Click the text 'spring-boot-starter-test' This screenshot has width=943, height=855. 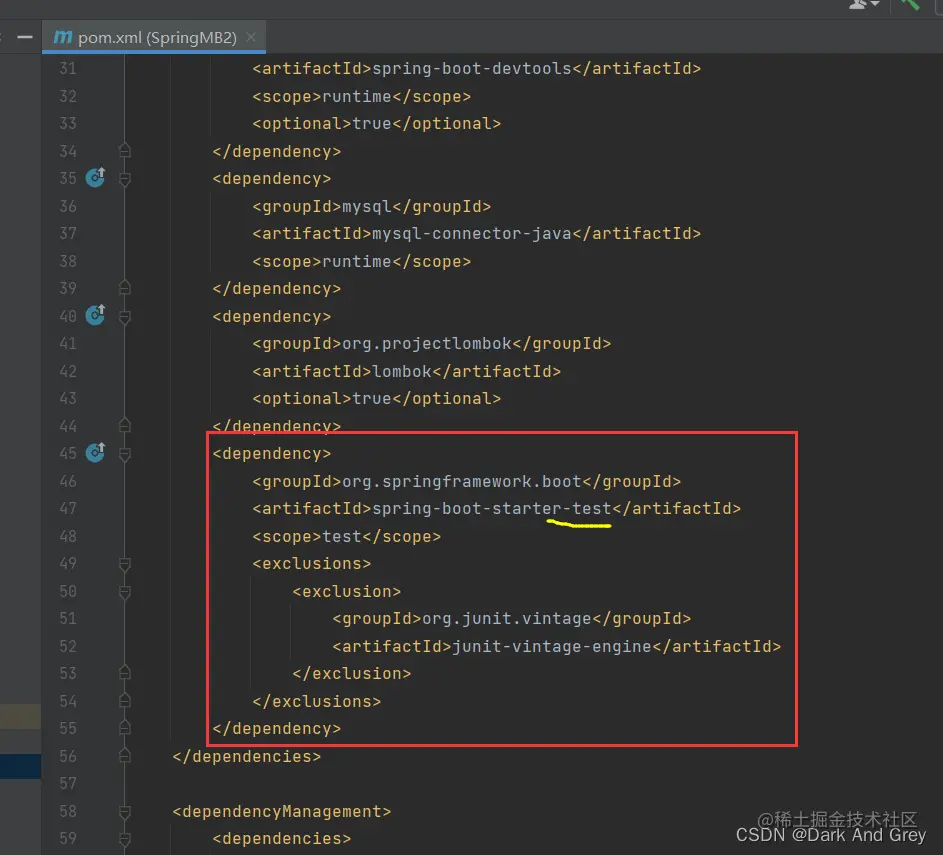click(491, 509)
